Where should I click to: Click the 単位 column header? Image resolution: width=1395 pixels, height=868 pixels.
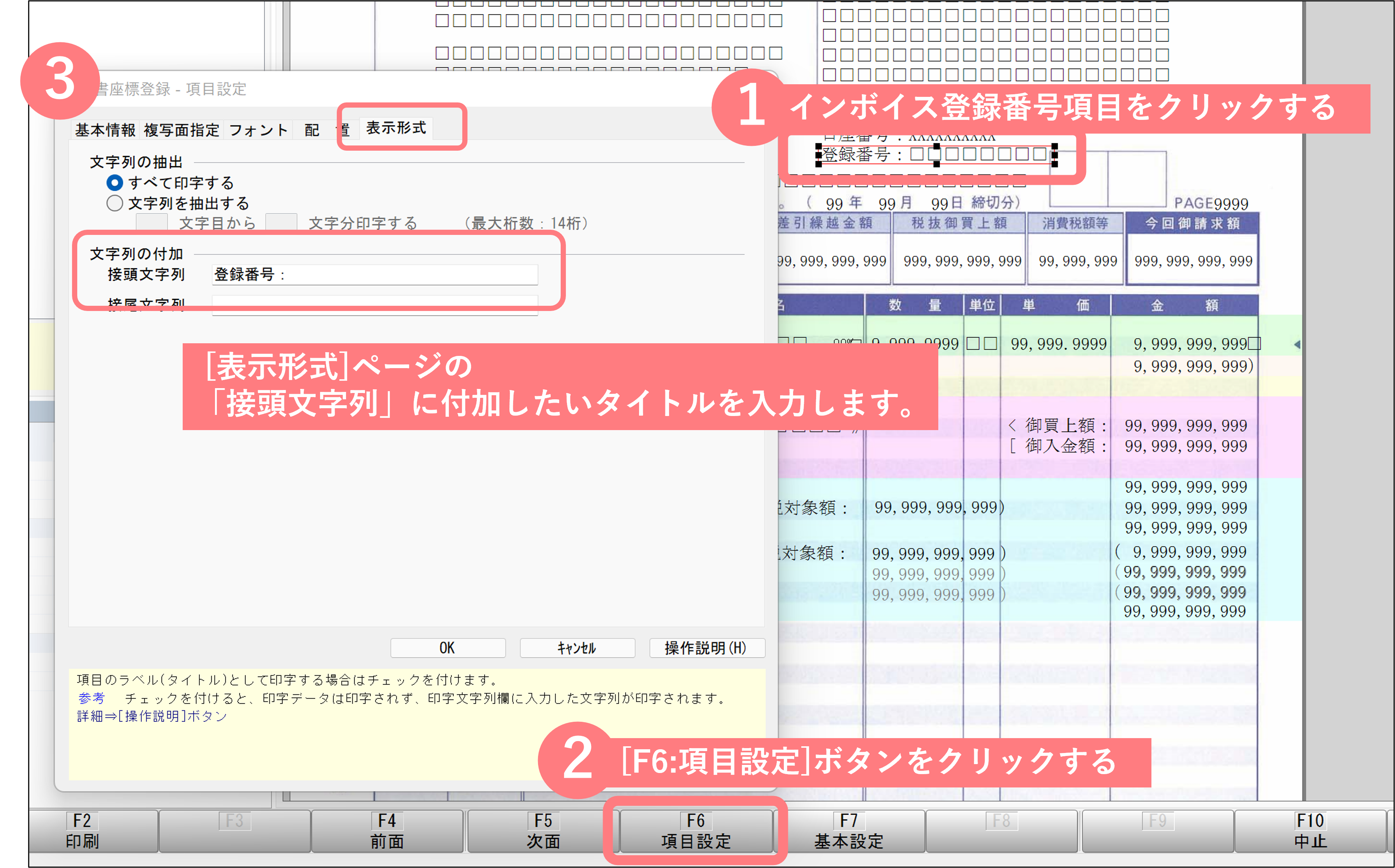click(982, 305)
